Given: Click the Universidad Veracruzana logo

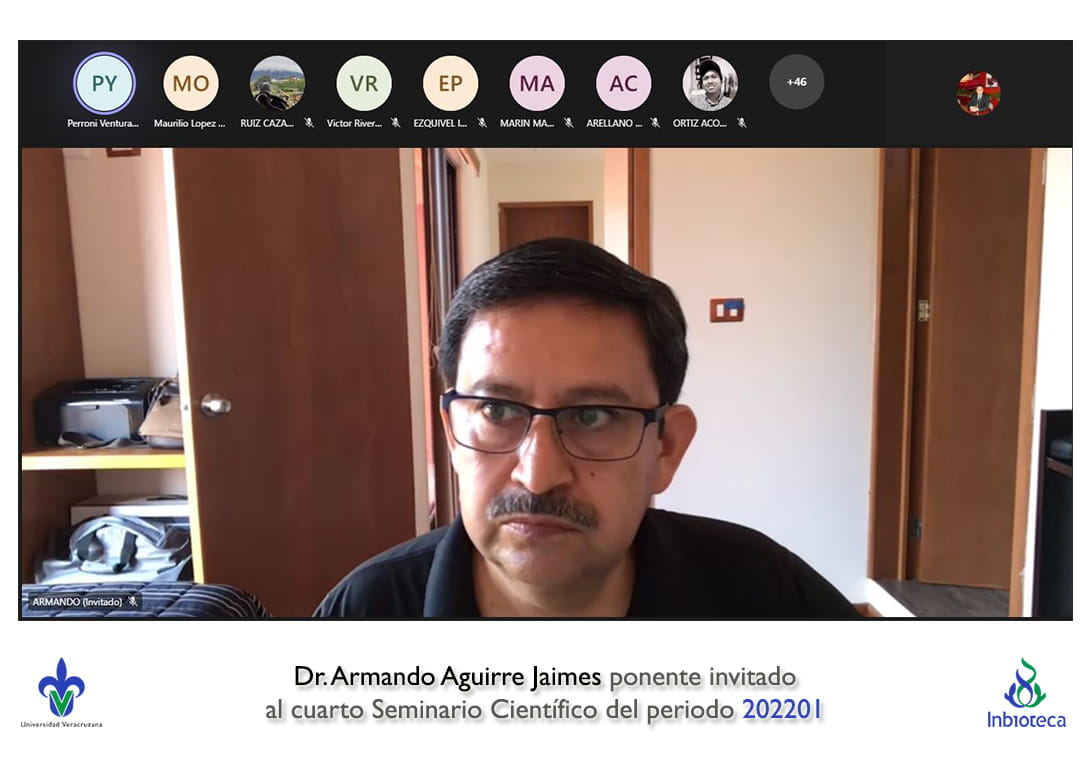Looking at the screenshot, I should [x=61, y=692].
